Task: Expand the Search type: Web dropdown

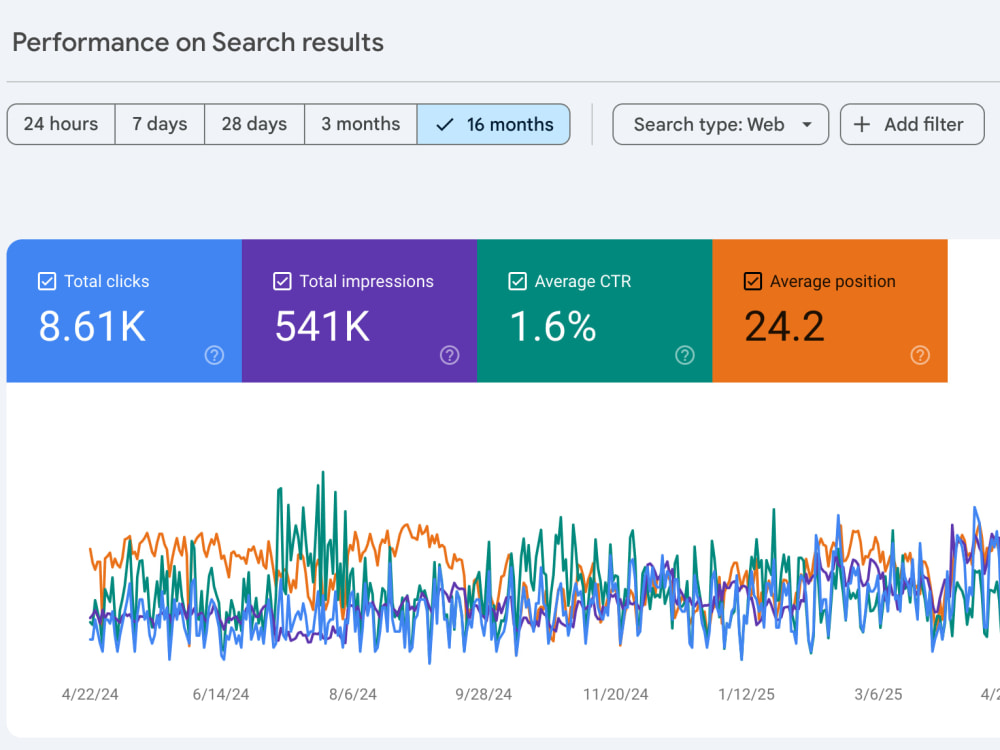Action: [721, 124]
